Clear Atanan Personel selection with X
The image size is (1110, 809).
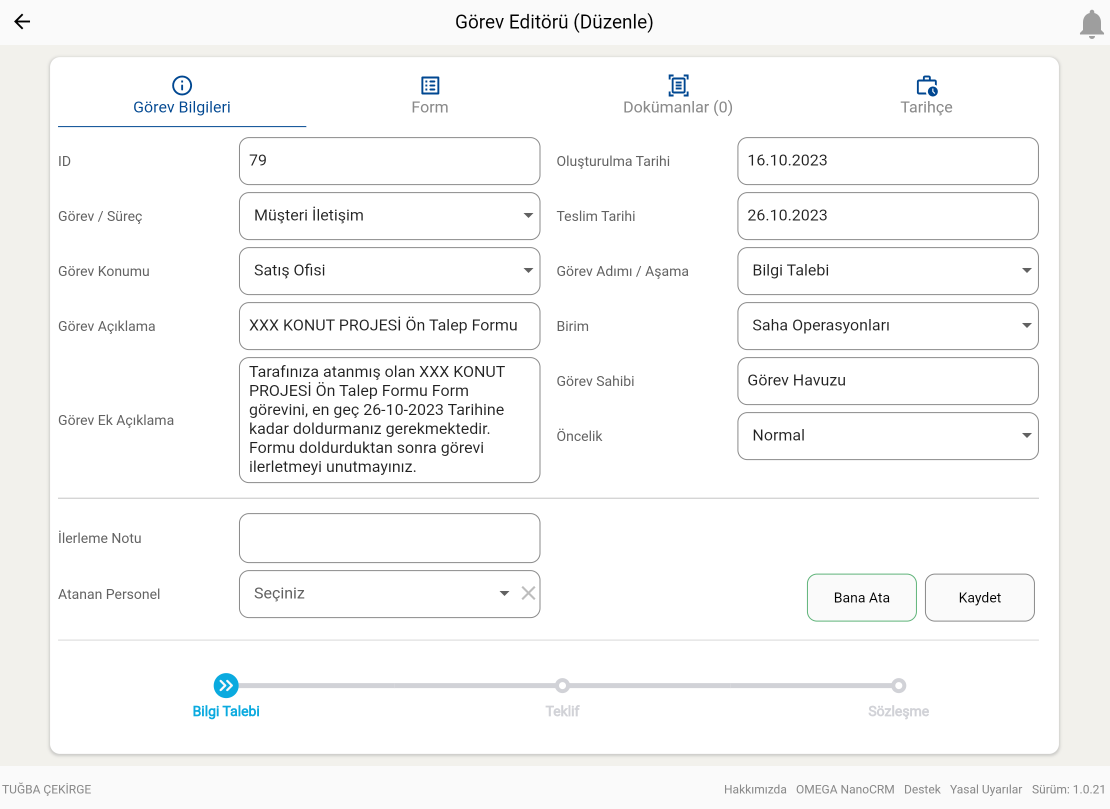click(528, 593)
